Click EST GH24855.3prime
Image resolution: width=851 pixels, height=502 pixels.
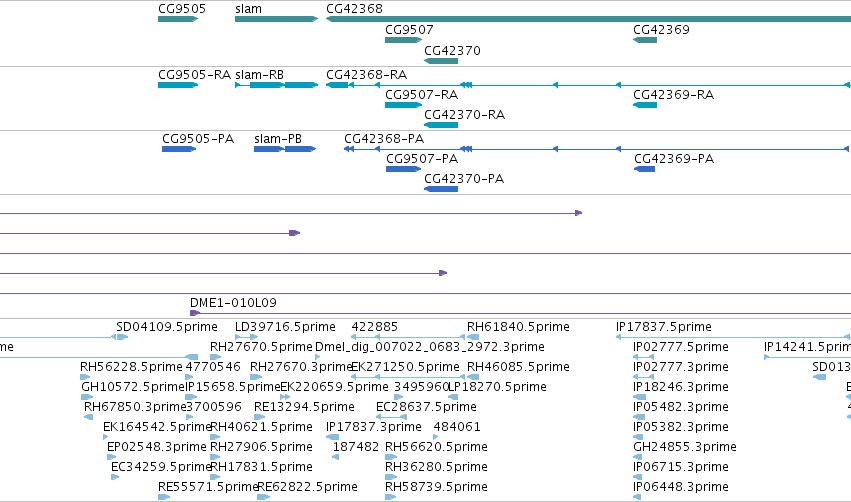(684, 447)
